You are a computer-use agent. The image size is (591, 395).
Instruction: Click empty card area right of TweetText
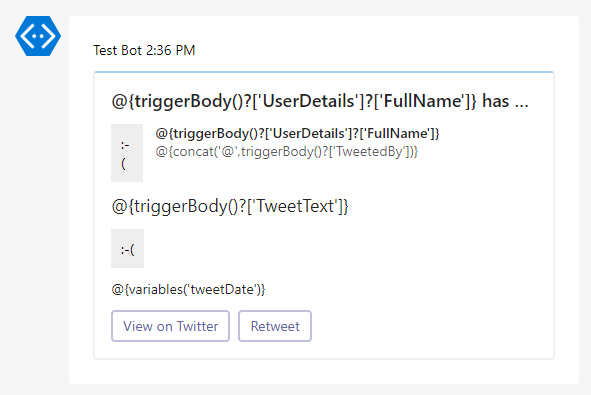coord(449,206)
